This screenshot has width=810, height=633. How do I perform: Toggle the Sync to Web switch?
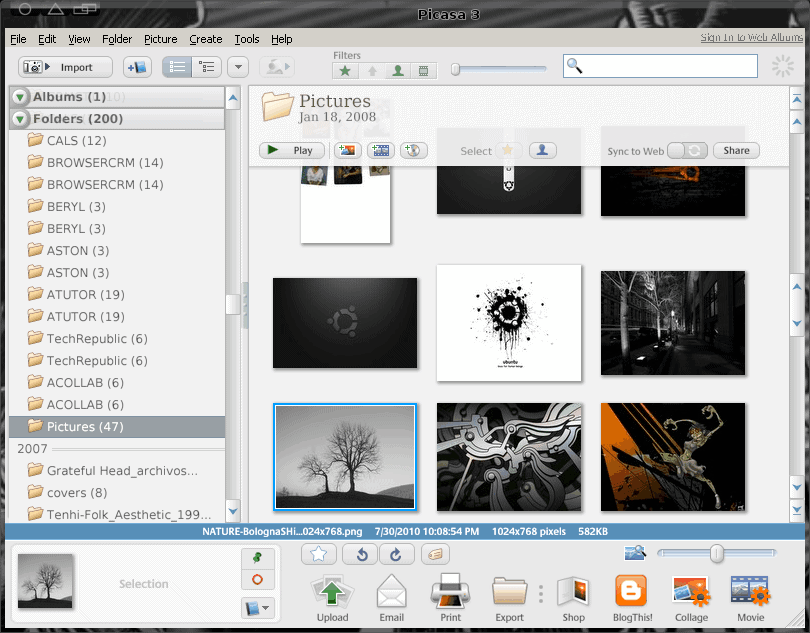pos(687,150)
